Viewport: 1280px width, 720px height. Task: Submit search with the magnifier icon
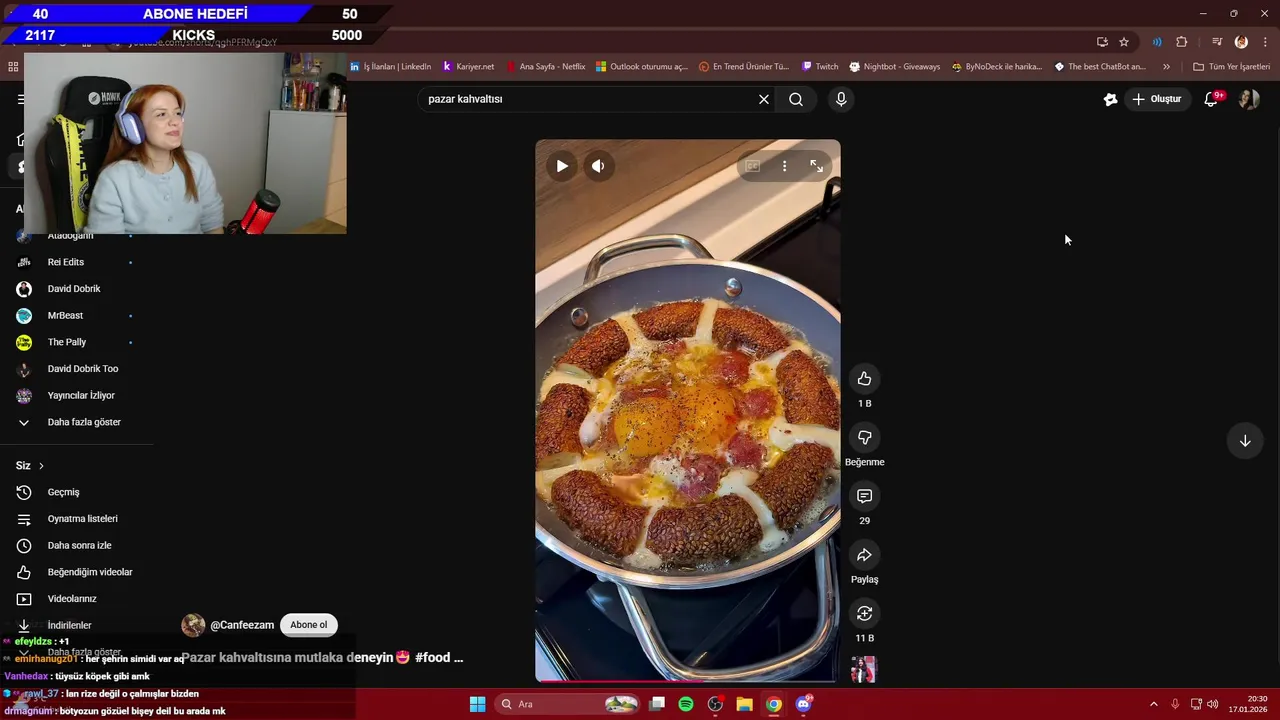click(x=796, y=99)
